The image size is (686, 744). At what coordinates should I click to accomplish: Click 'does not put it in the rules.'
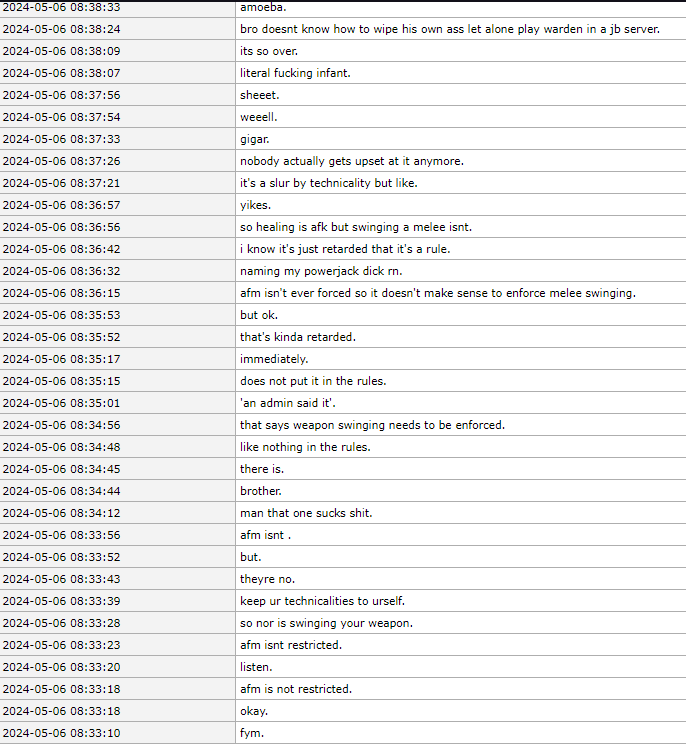coord(314,381)
